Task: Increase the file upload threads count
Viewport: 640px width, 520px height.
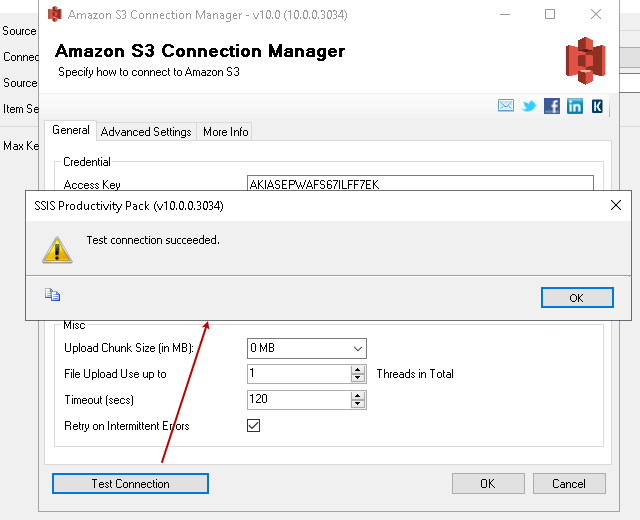Action: tap(358, 370)
